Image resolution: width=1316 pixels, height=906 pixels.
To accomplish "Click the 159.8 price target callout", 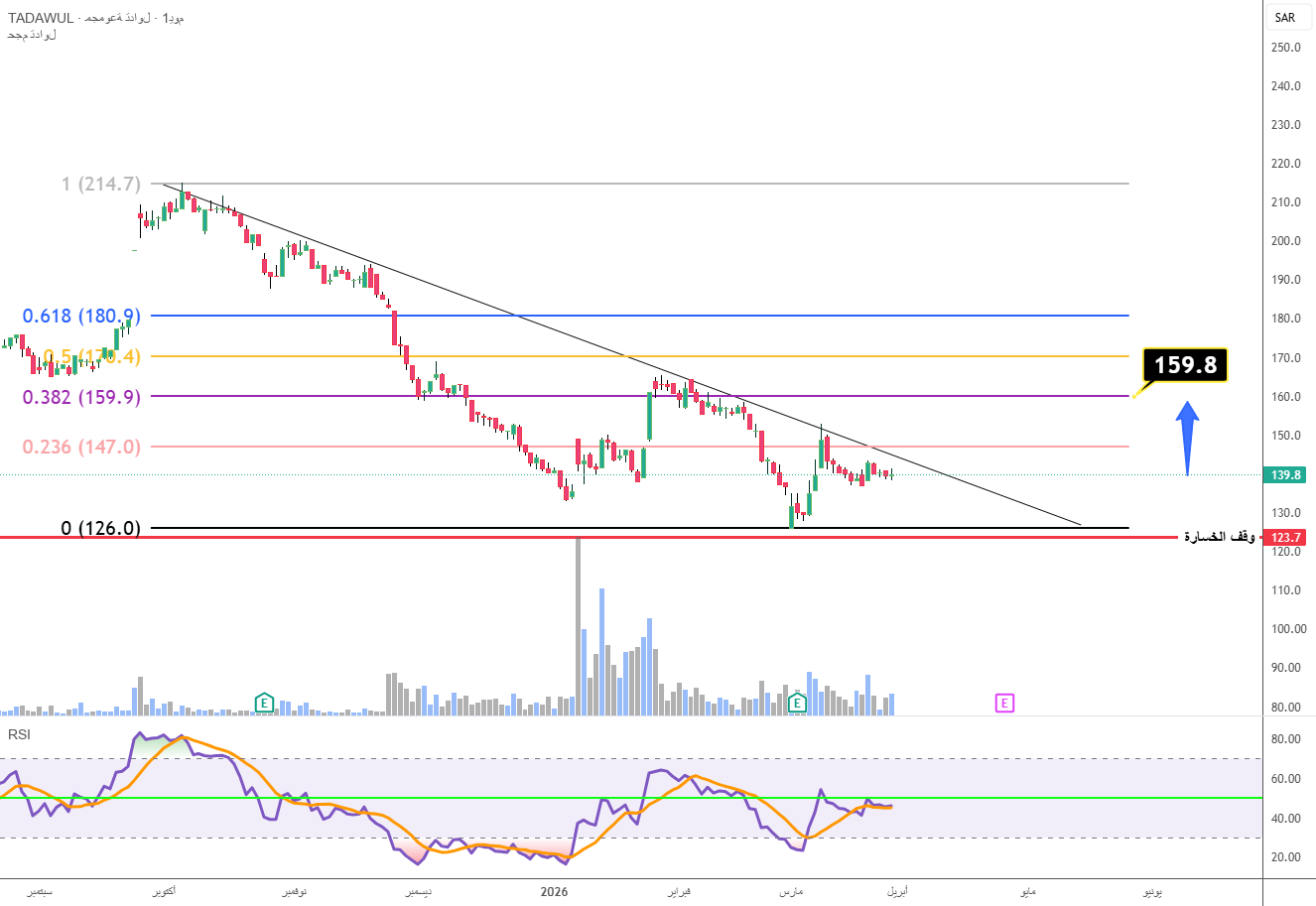I will point(1185,365).
